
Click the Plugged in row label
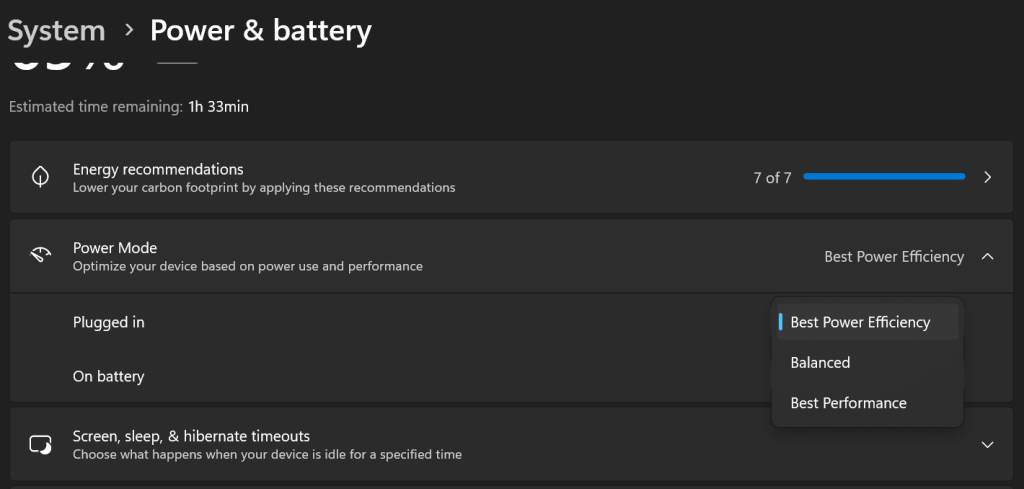(x=108, y=322)
